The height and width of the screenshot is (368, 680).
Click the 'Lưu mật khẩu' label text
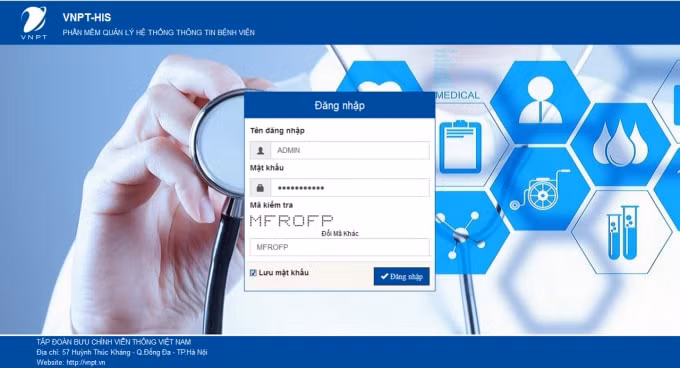point(284,273)
